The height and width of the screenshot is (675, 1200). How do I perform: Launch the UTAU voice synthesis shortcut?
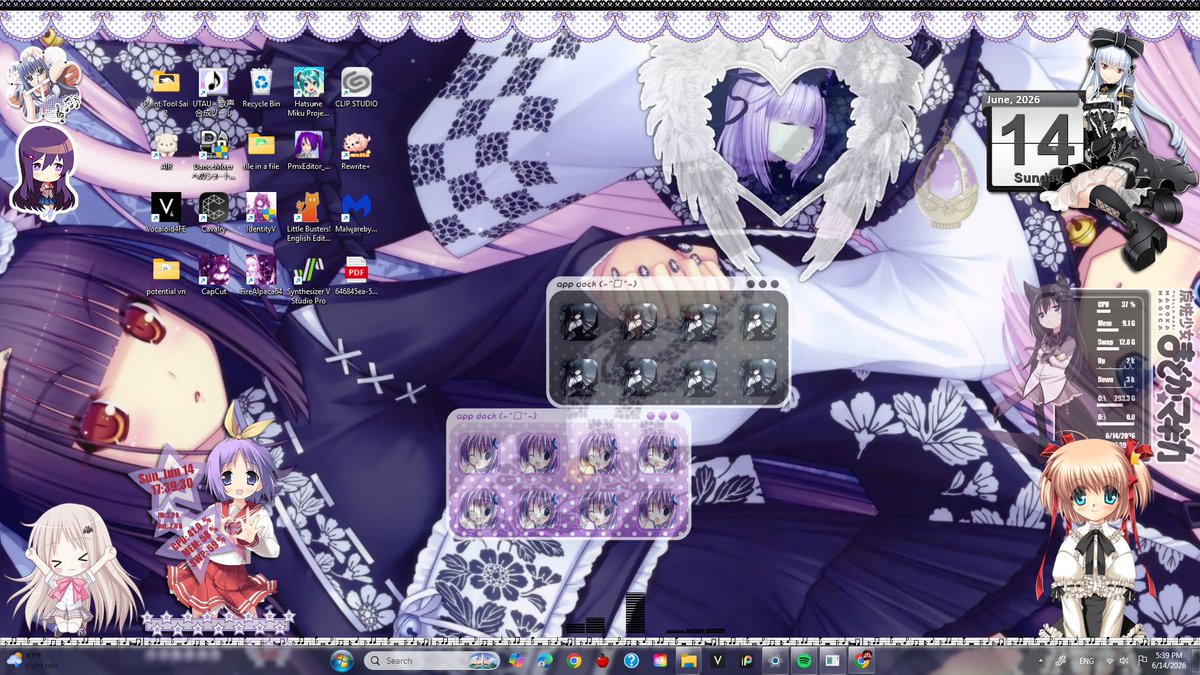(x=213, y=91)
